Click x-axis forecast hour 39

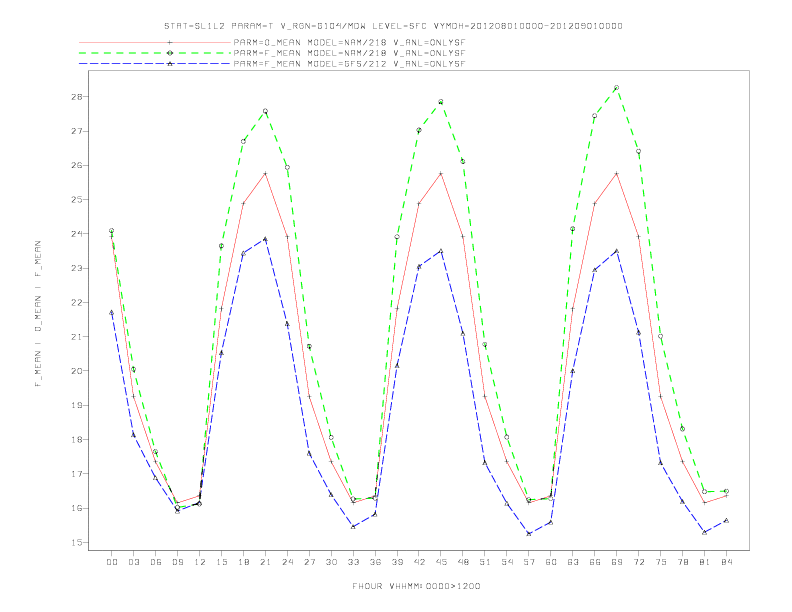pos(397,562)
